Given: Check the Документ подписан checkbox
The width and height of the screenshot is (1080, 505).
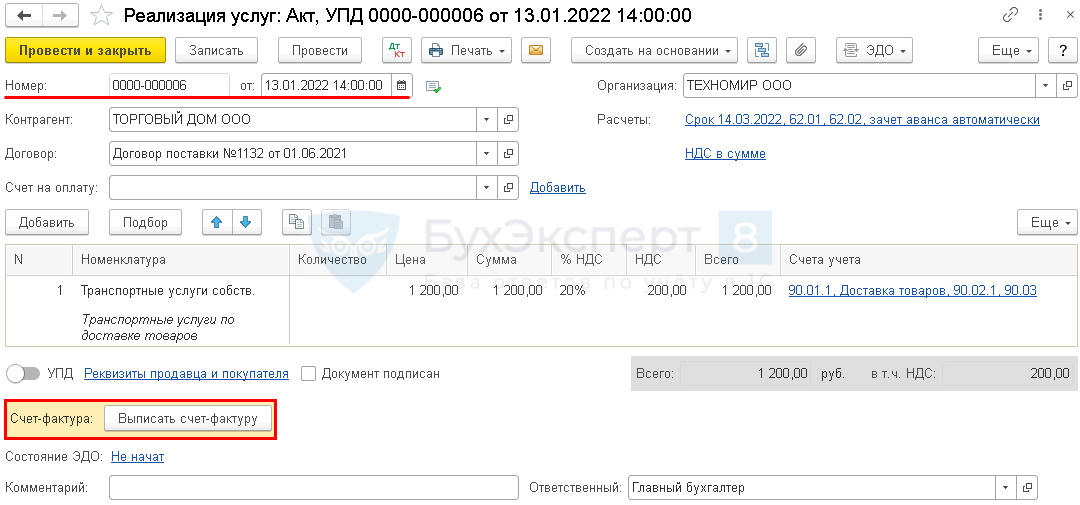Looking at the screenshot, I should [x=309, y=373].
